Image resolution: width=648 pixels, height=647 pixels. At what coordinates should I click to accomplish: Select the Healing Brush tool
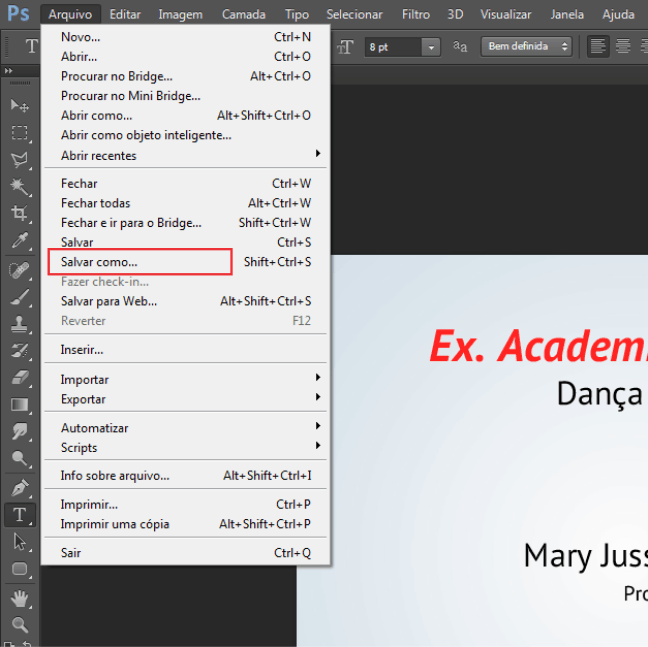(19, 270)
